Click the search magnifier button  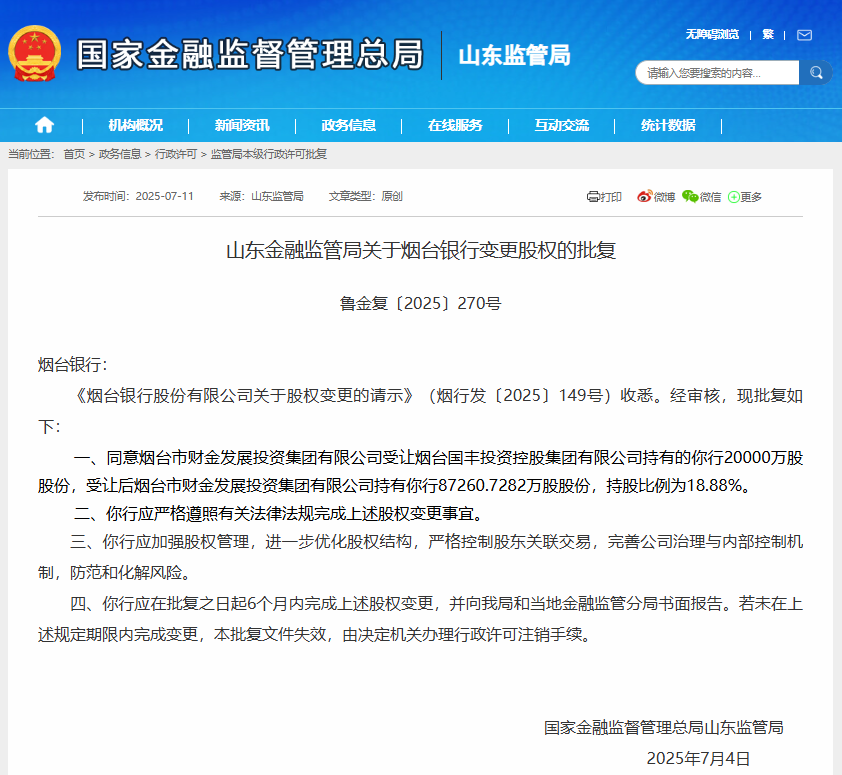816,73
